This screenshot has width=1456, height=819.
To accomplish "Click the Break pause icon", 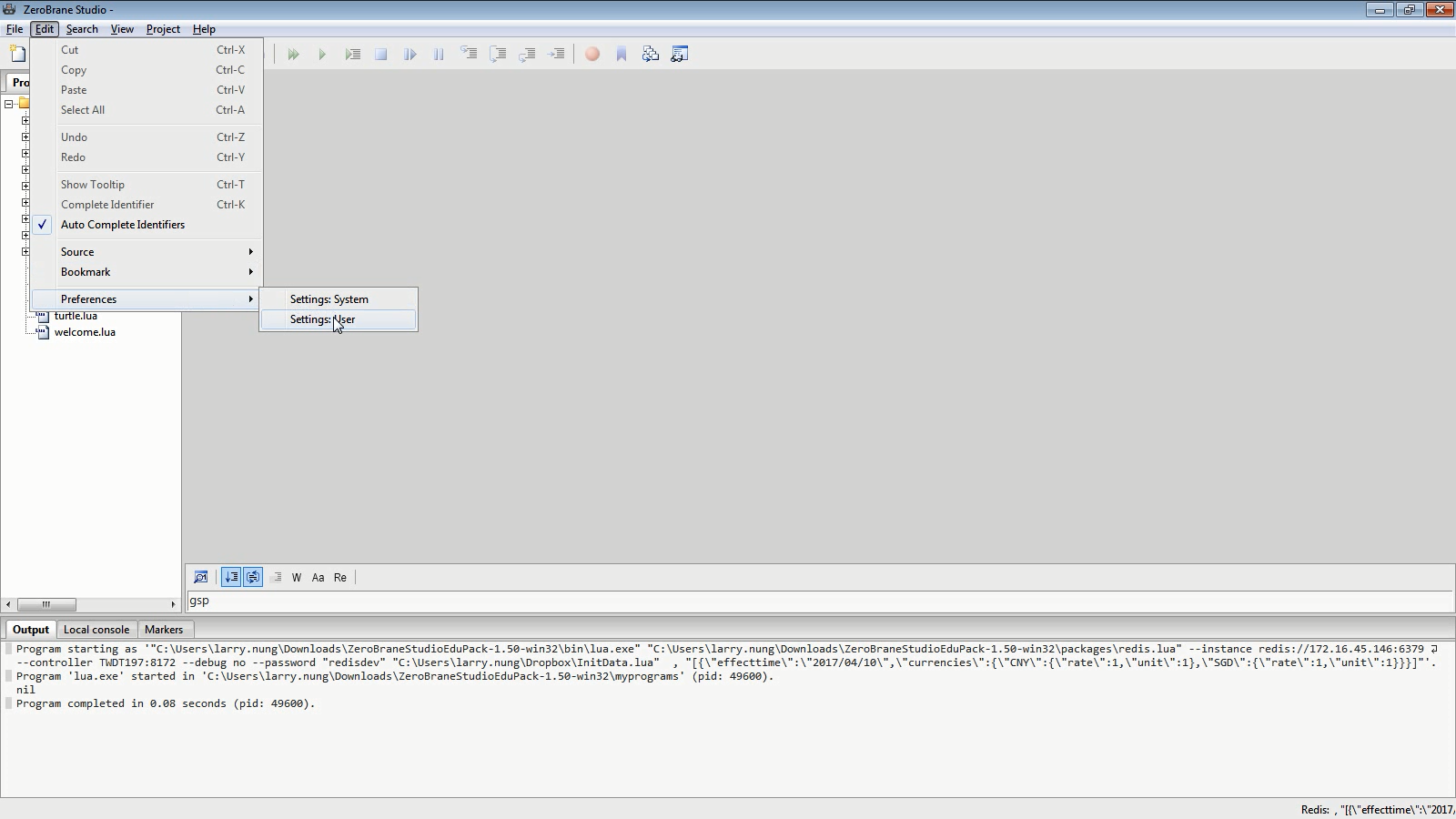I will (x=439, y=55).
